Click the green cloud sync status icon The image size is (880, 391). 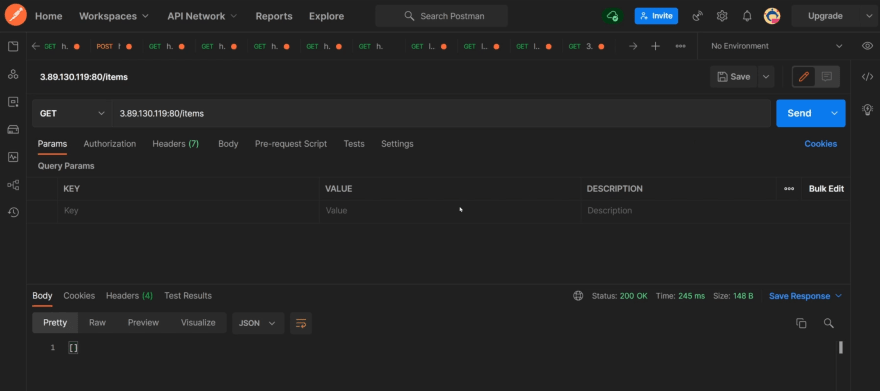pyautogui.click(x=613, y=16)
